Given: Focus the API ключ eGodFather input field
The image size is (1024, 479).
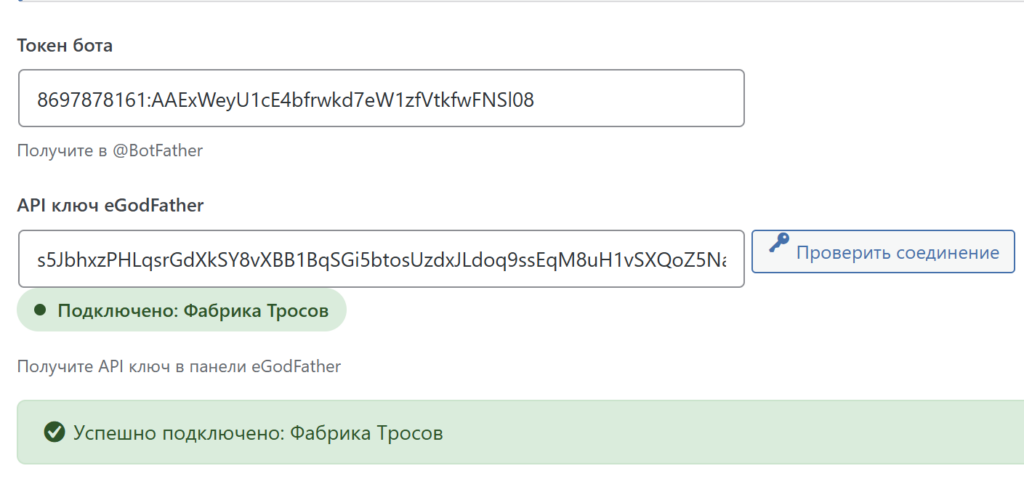Looking at the screenshot, I should [381, 258].
